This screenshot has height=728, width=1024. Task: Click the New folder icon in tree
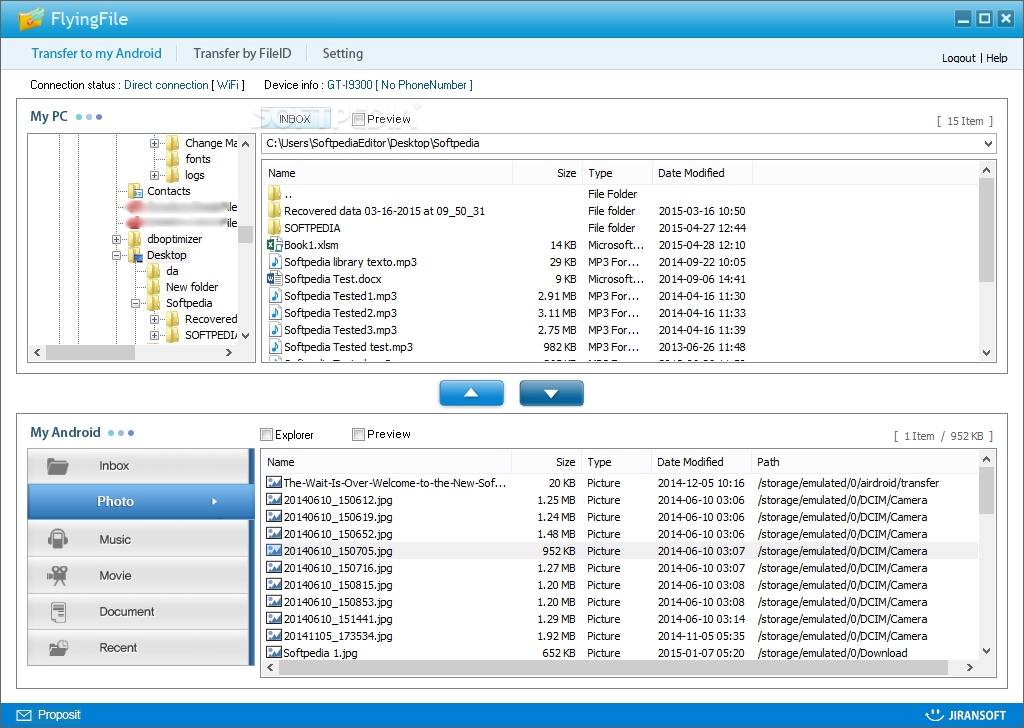[154, 287]
